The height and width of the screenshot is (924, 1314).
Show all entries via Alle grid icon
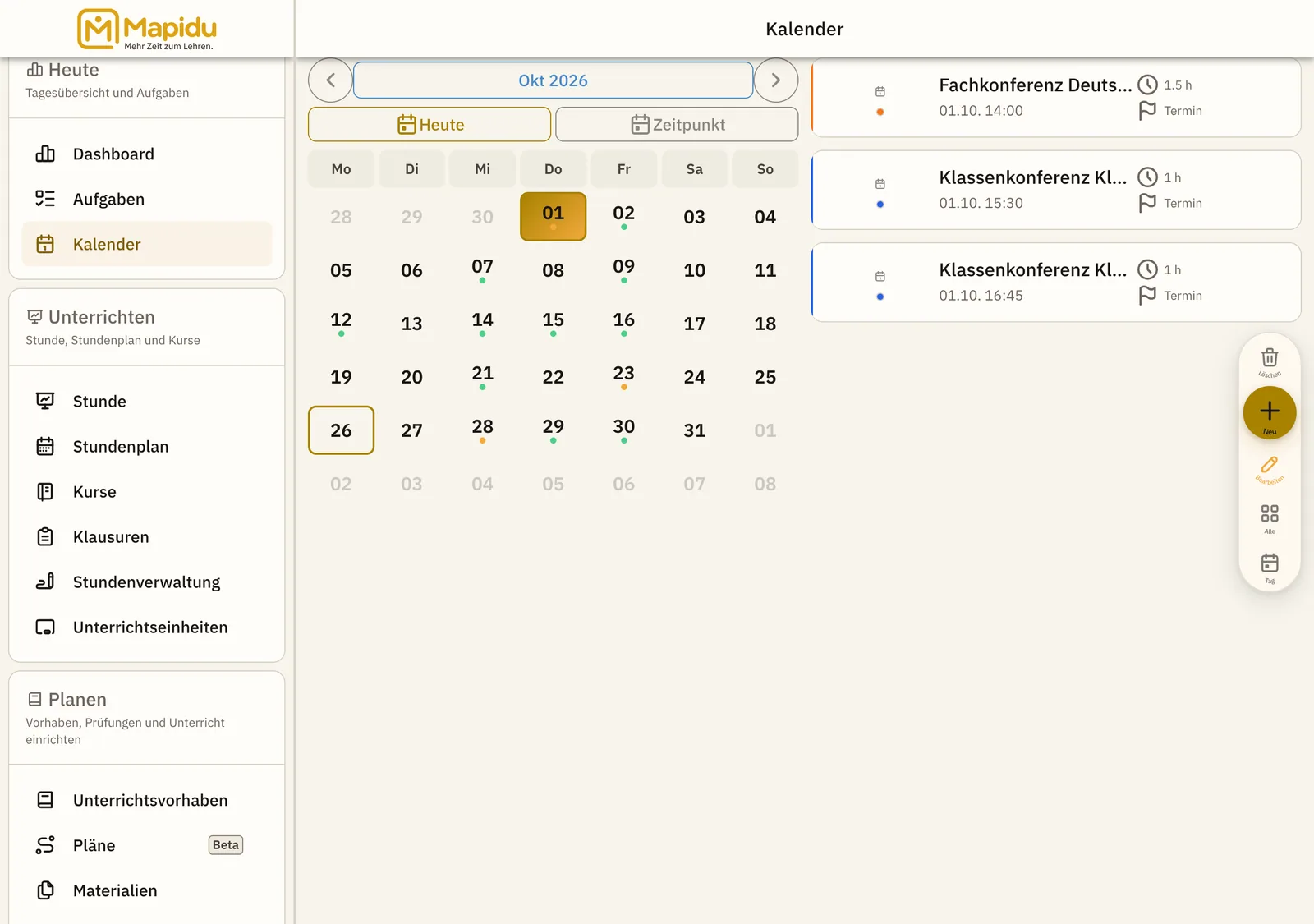1270,518
